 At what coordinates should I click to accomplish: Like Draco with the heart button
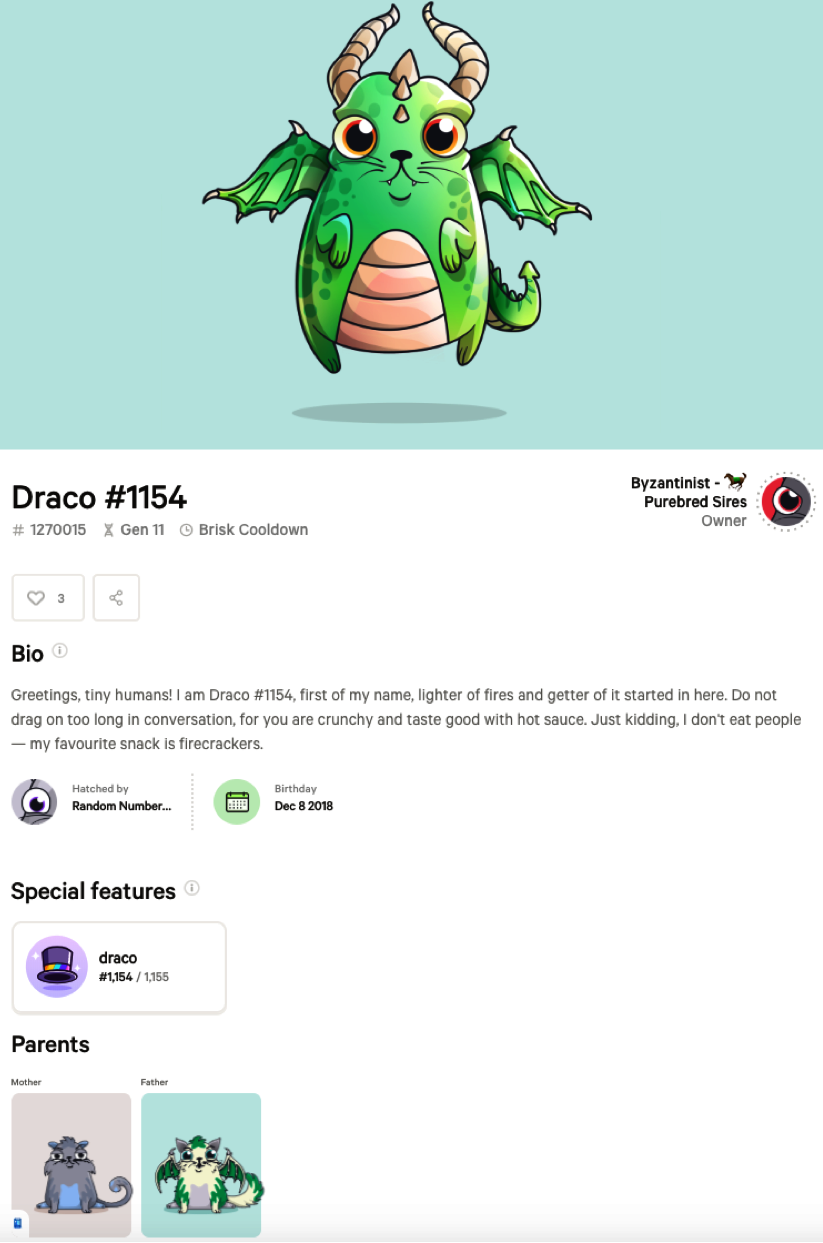pyautogui.click(x=48, y=598)
